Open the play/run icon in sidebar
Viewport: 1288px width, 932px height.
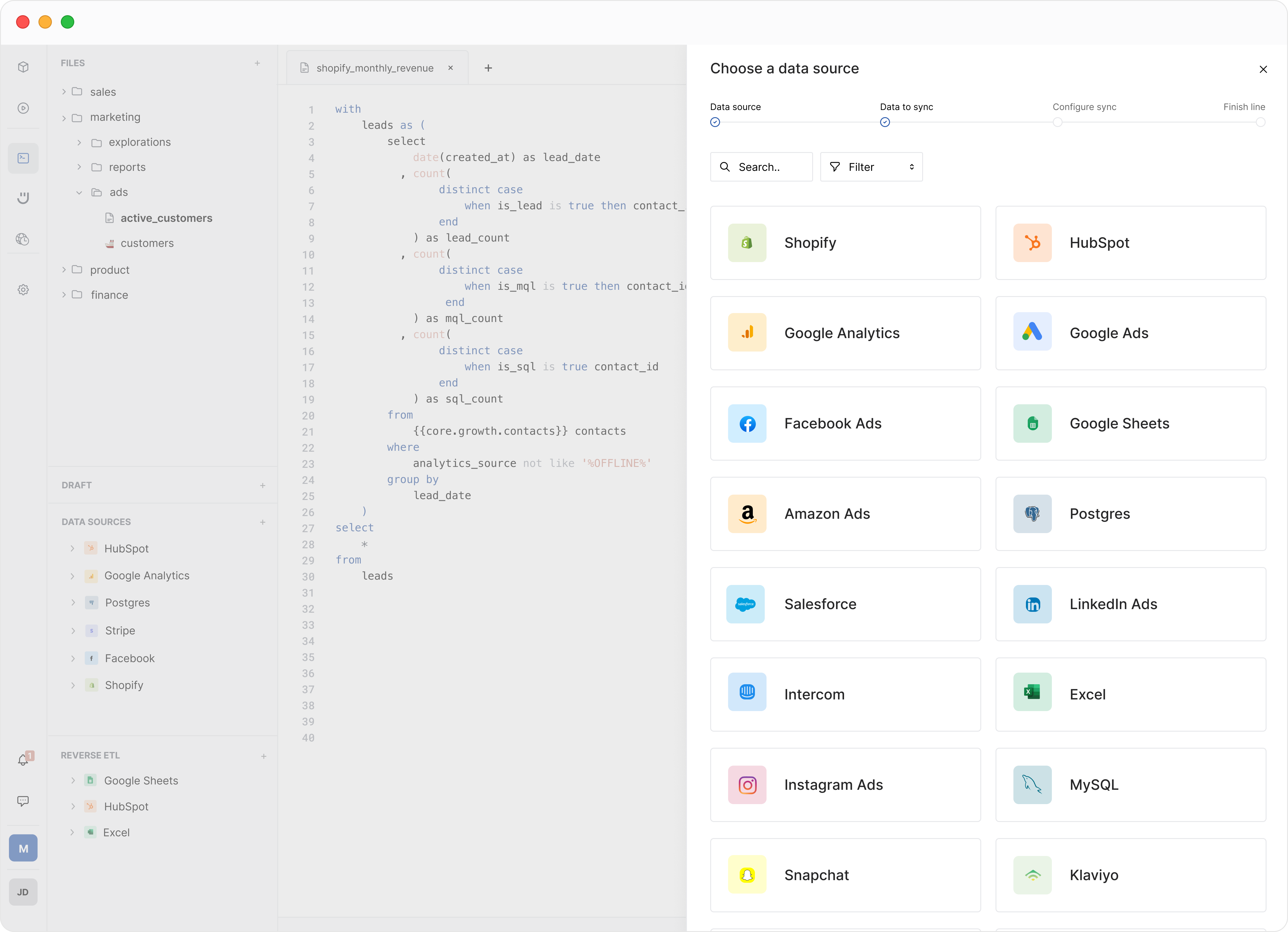(x=23, y=108)
